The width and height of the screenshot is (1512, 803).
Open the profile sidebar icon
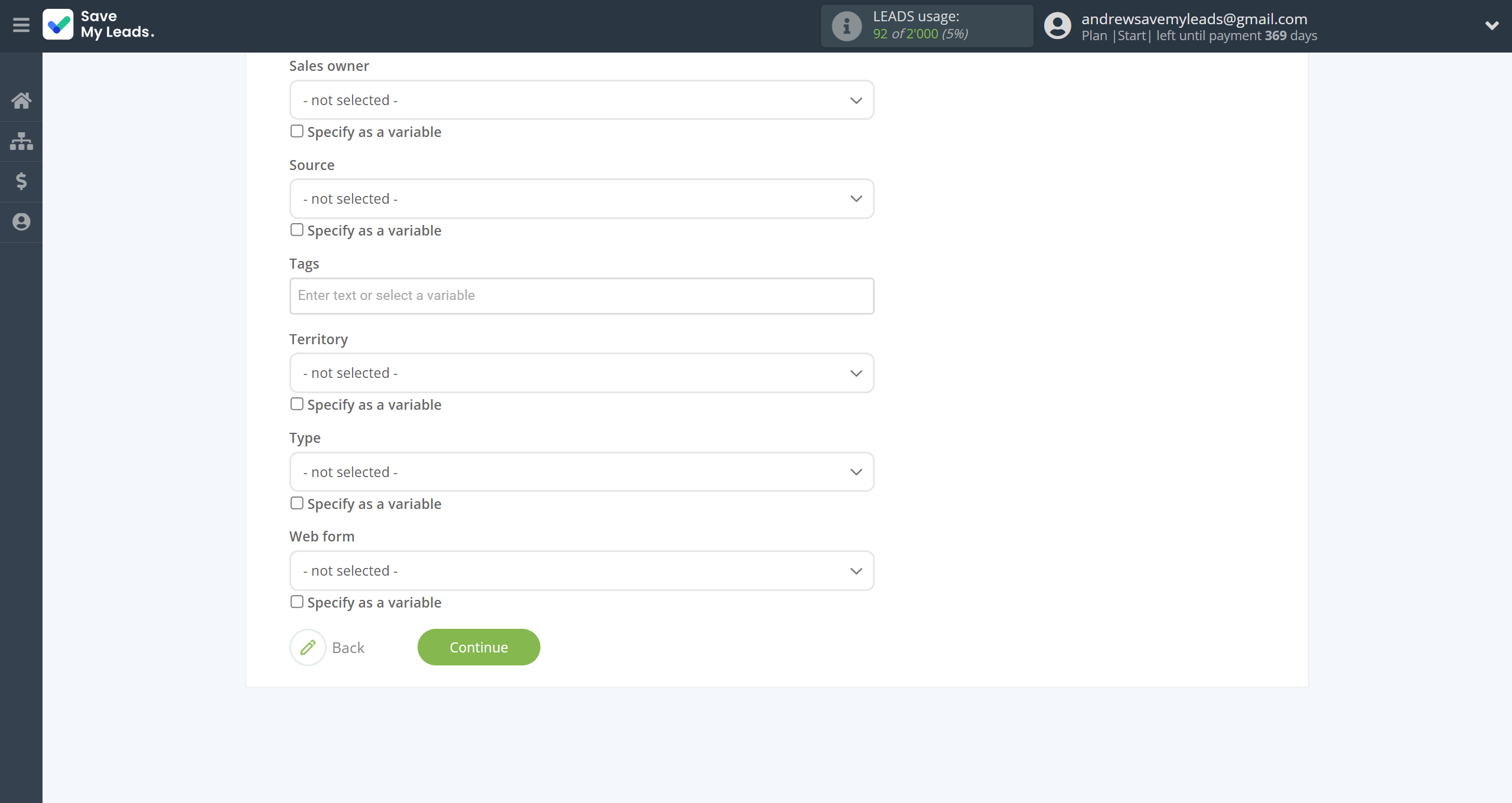[21, 222]
